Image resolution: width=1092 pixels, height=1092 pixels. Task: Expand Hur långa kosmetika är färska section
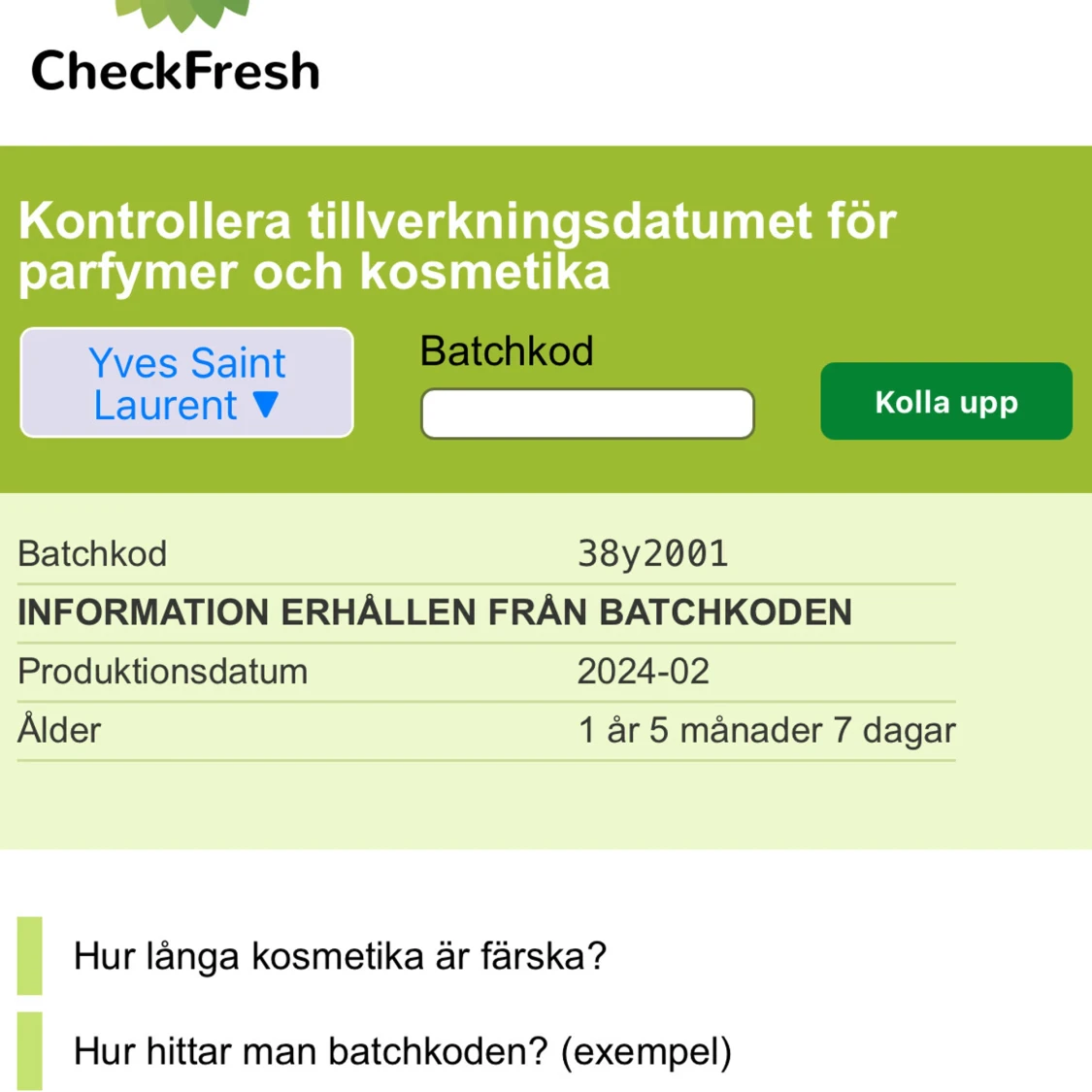coord(340,955)
